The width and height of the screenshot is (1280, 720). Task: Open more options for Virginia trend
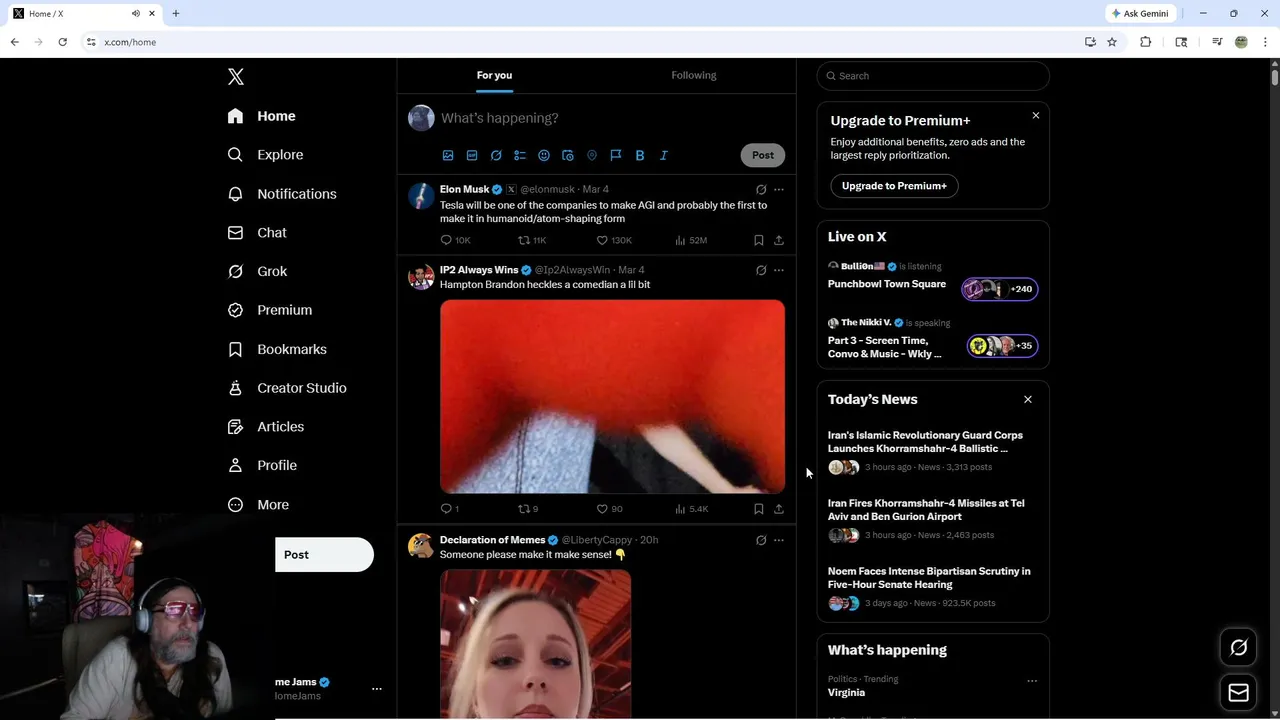pyautogui.click(x=1032, y=681)
